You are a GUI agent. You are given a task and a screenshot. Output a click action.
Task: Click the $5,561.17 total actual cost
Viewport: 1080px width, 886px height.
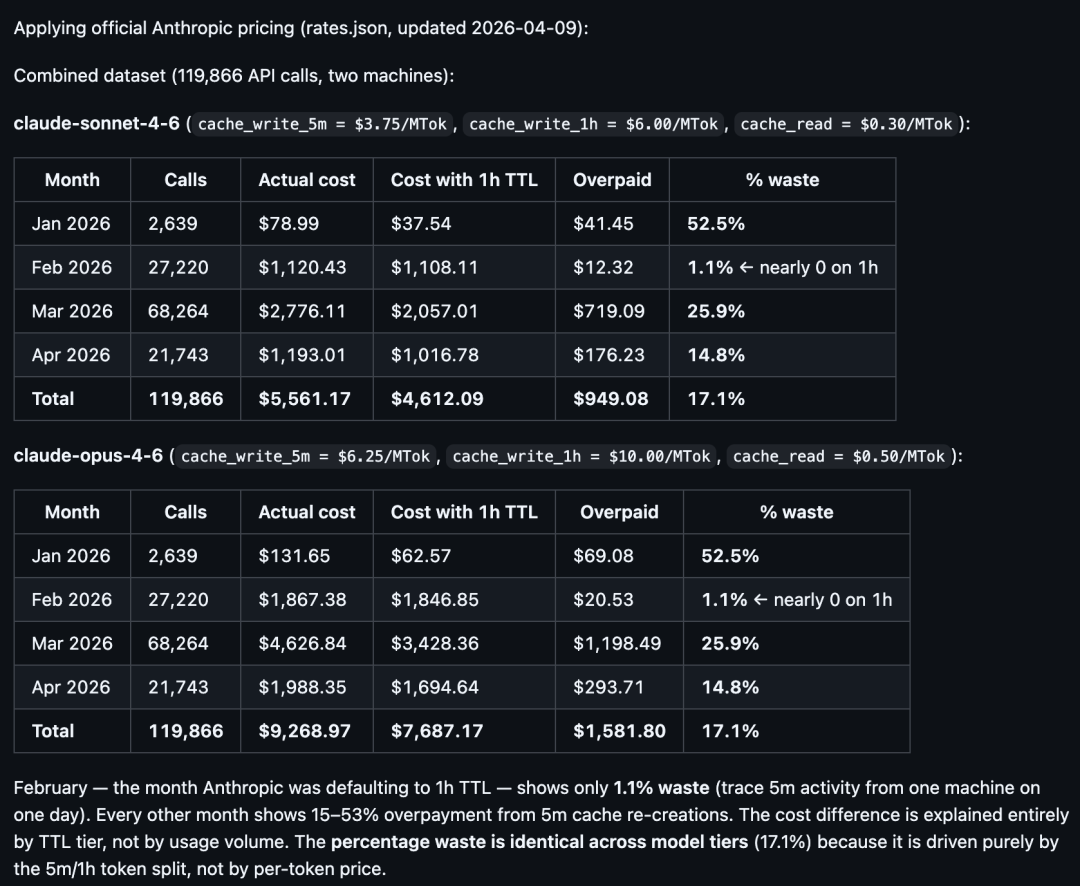click(x=304, y=399)
